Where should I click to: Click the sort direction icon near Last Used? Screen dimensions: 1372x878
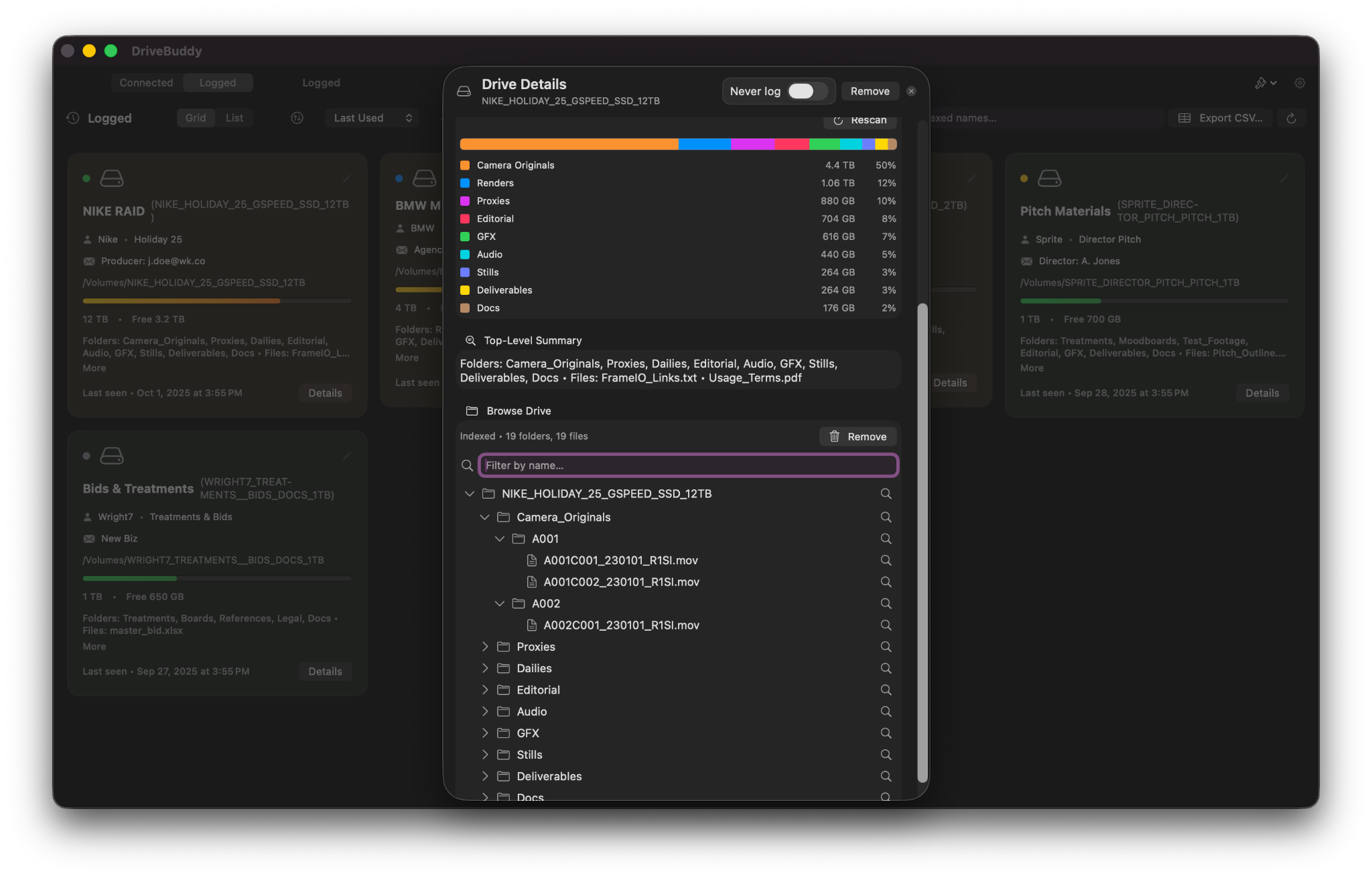[x=297, y=118]
